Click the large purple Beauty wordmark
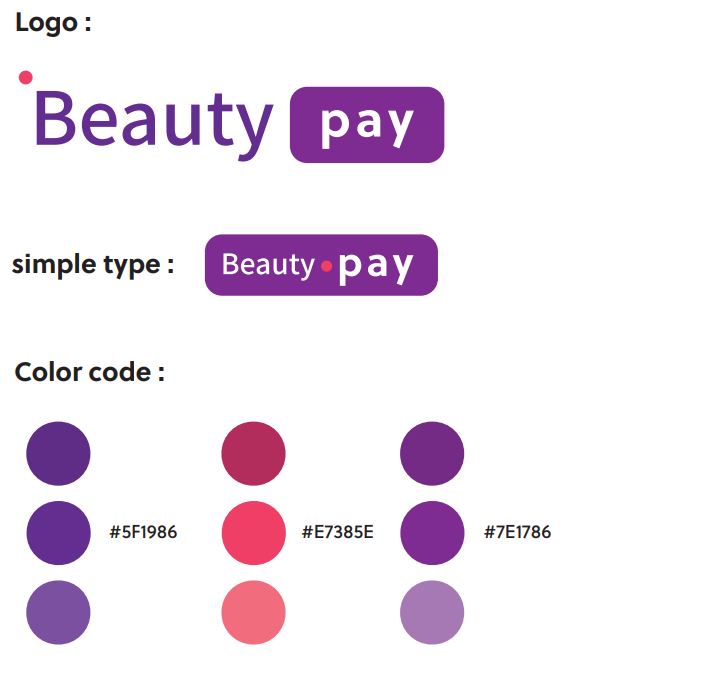The image size is (724, 690). [154, 125]
